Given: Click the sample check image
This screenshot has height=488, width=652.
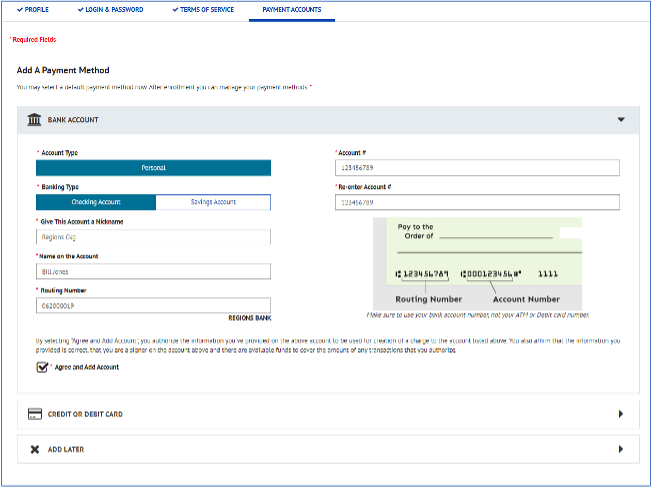Looking at the screenshot, I should pyautogui.click(x=476, y=263).
